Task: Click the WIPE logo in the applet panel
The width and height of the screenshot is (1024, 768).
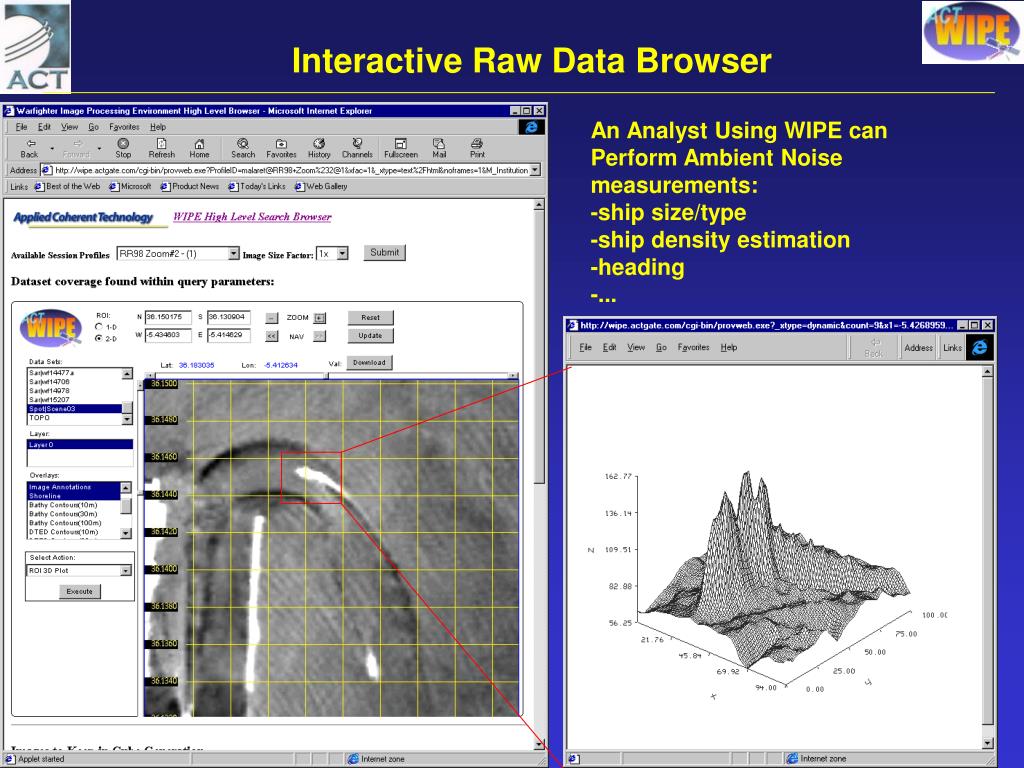Action: [52, 327]
